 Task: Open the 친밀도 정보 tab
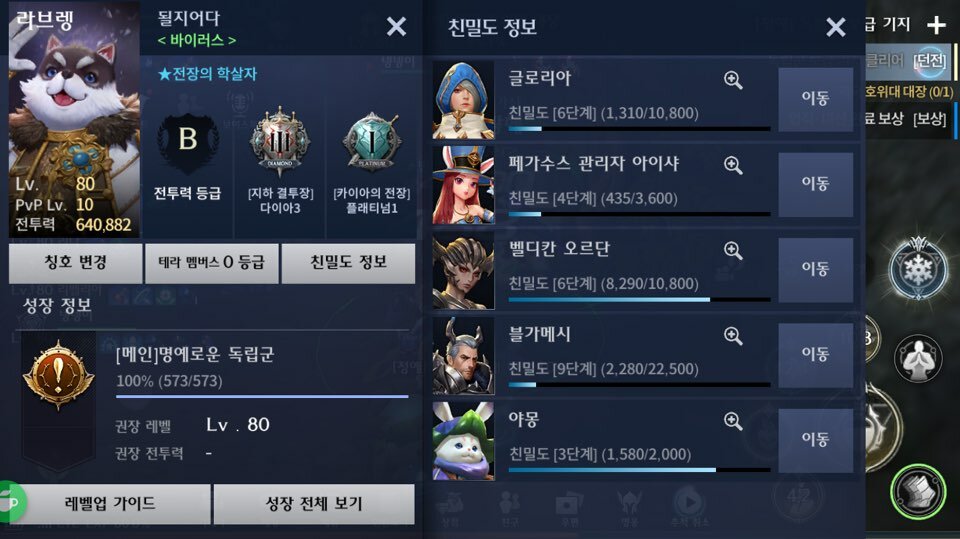coord(348,263)
